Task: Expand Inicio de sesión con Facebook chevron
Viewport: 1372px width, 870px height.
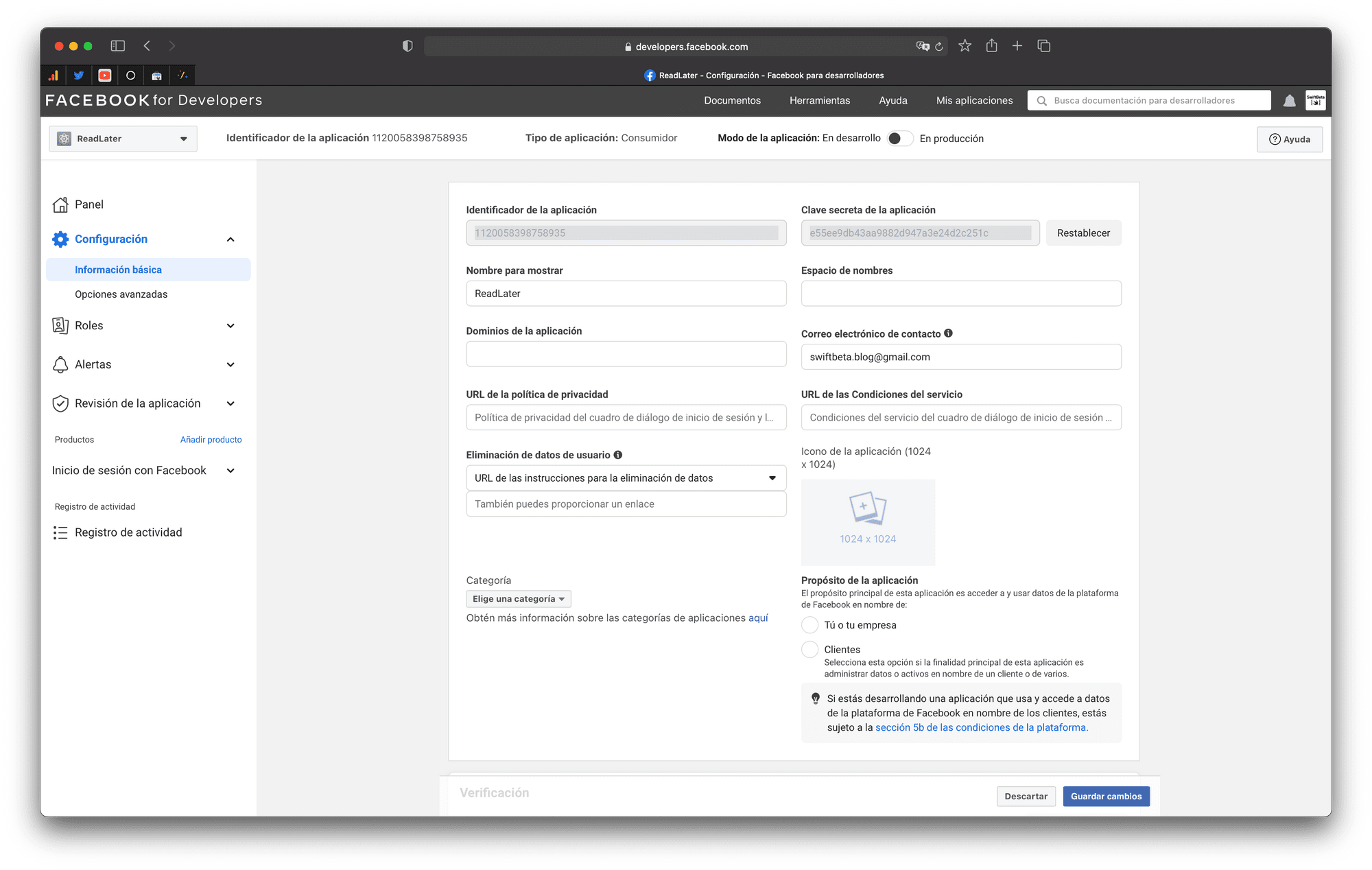Action: (x=230, y=471)
